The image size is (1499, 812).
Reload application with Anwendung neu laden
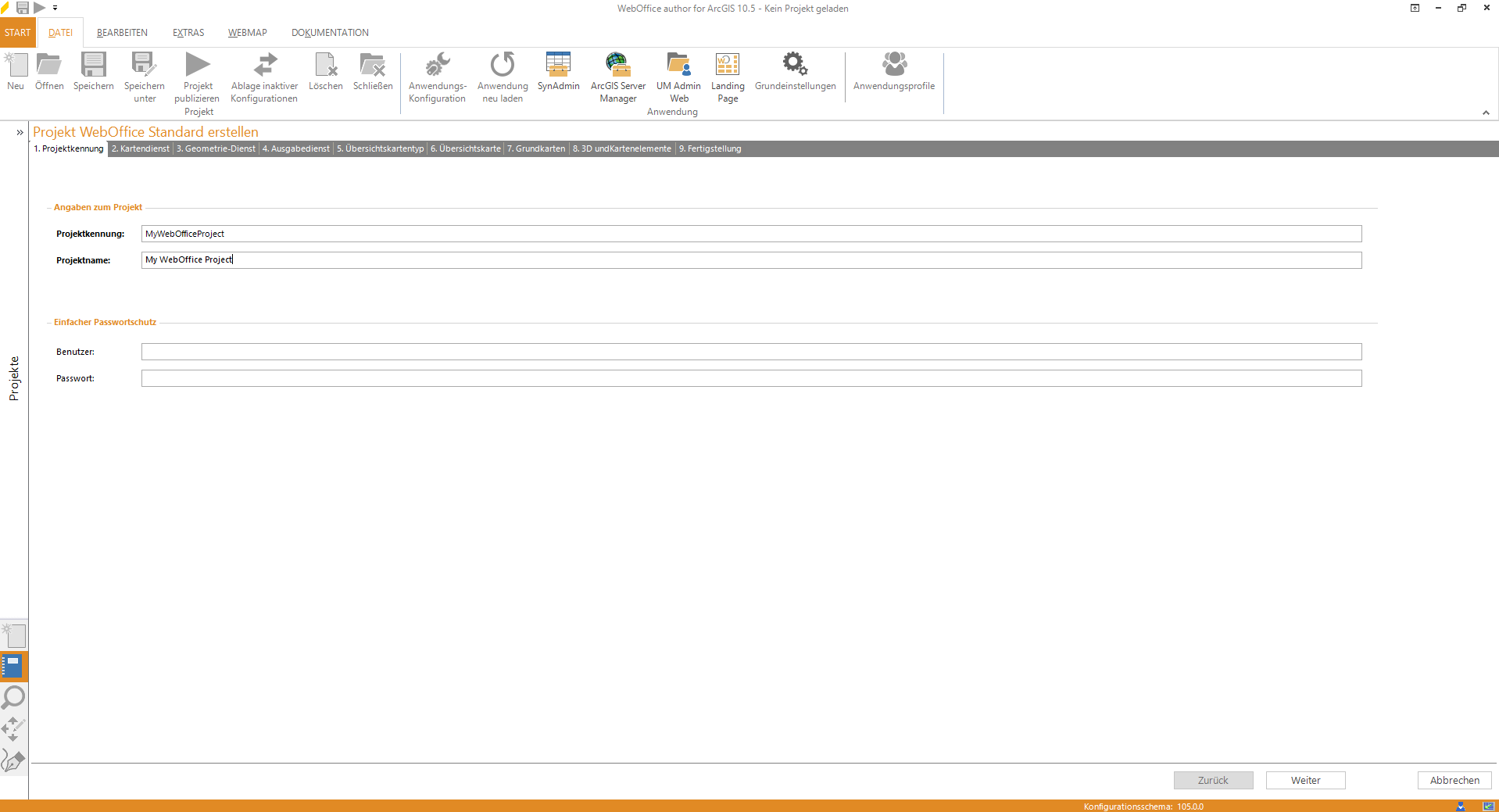pos(503,78)
